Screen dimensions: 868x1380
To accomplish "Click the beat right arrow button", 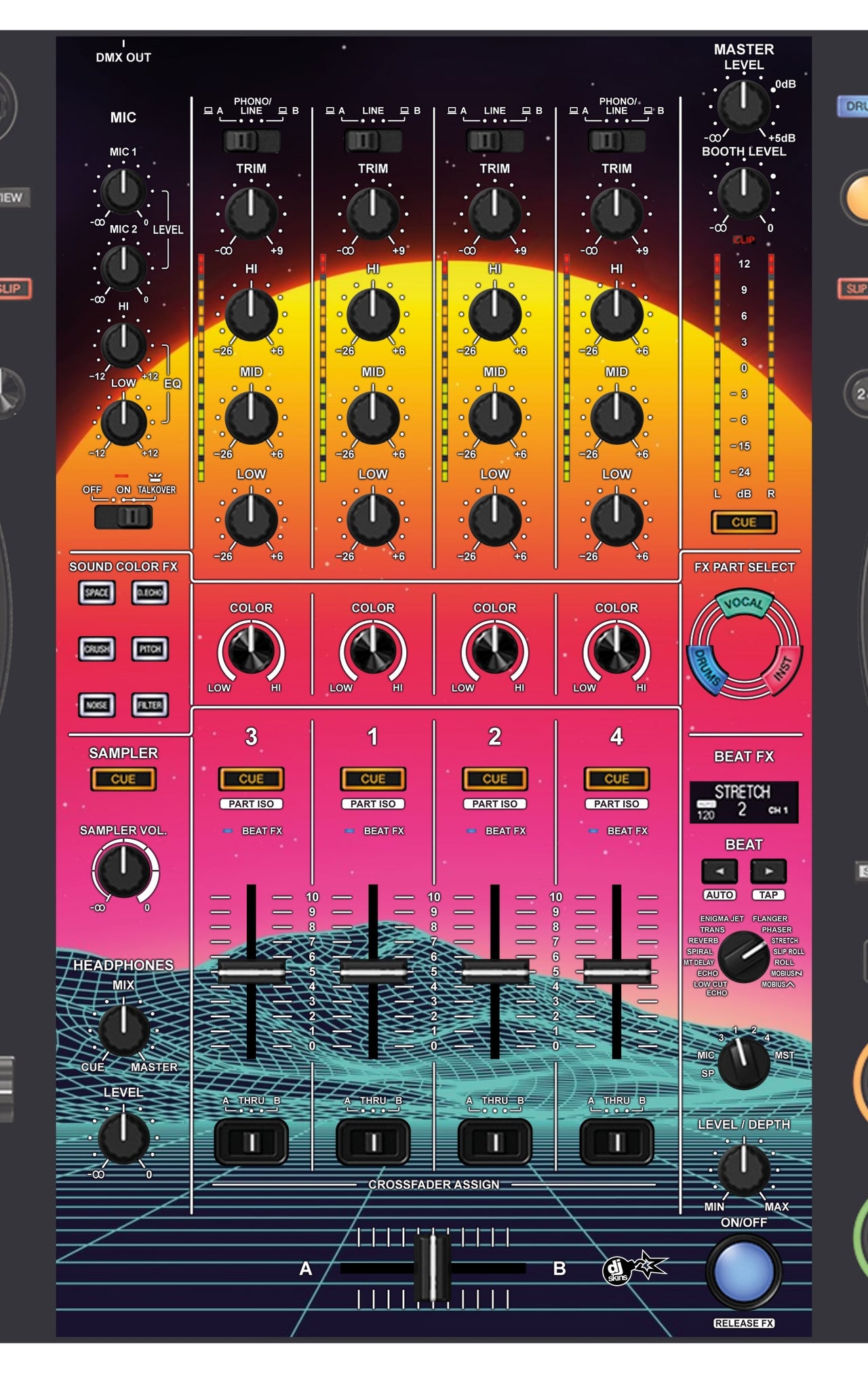I will tap(768, 871).
